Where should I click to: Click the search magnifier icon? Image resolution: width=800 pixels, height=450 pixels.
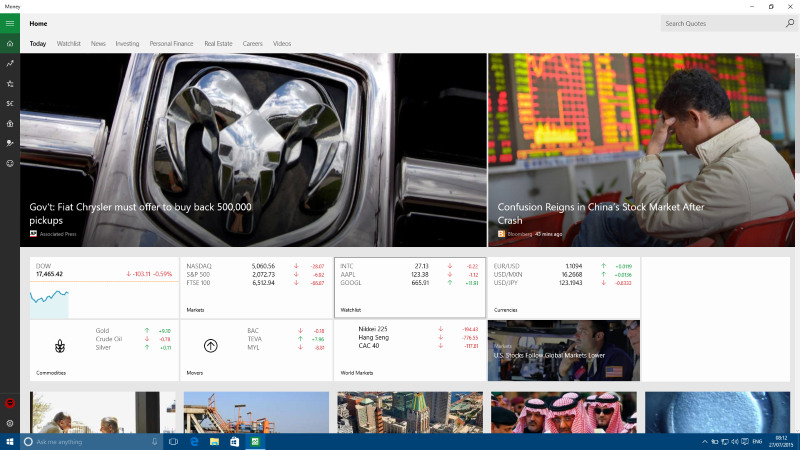[x=789, y=23]
